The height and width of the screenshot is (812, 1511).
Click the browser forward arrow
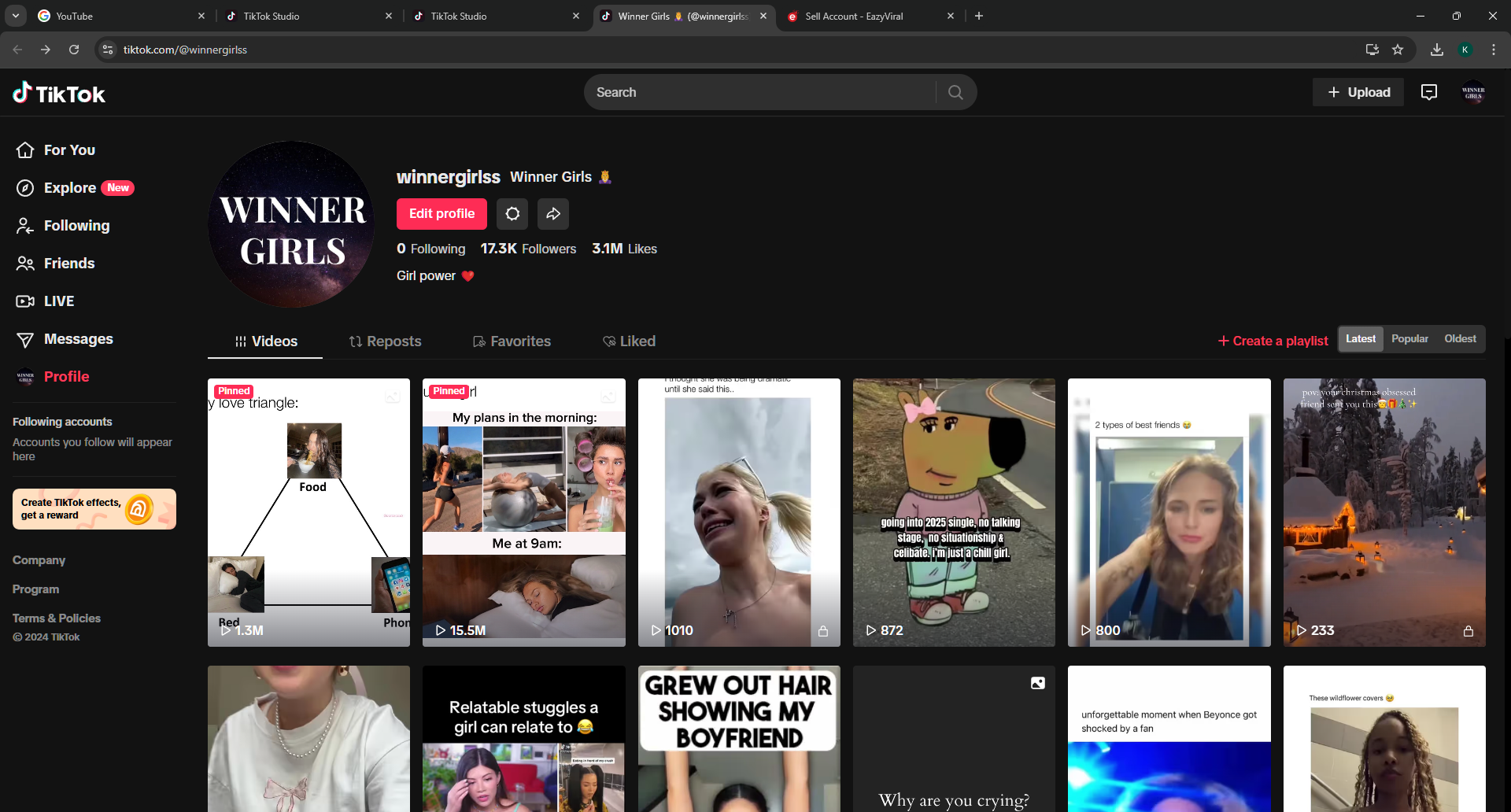(46, 50)
